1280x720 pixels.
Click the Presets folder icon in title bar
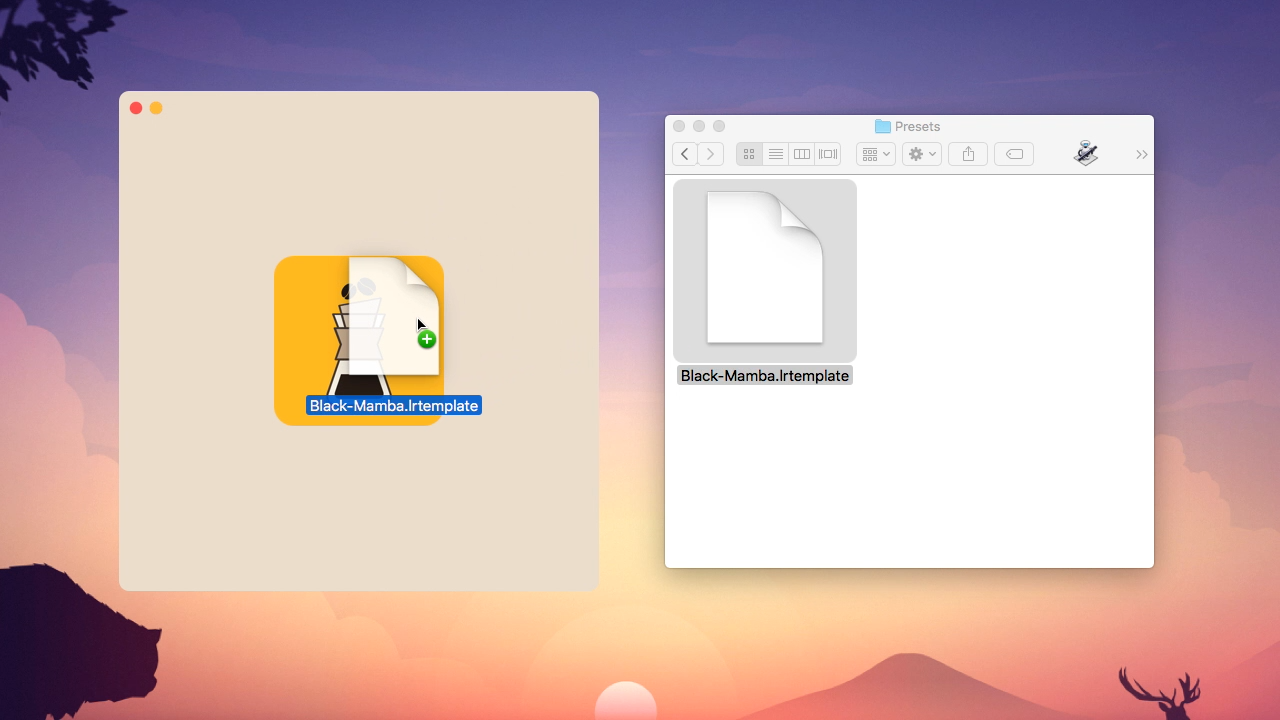(x=883, y=126)
